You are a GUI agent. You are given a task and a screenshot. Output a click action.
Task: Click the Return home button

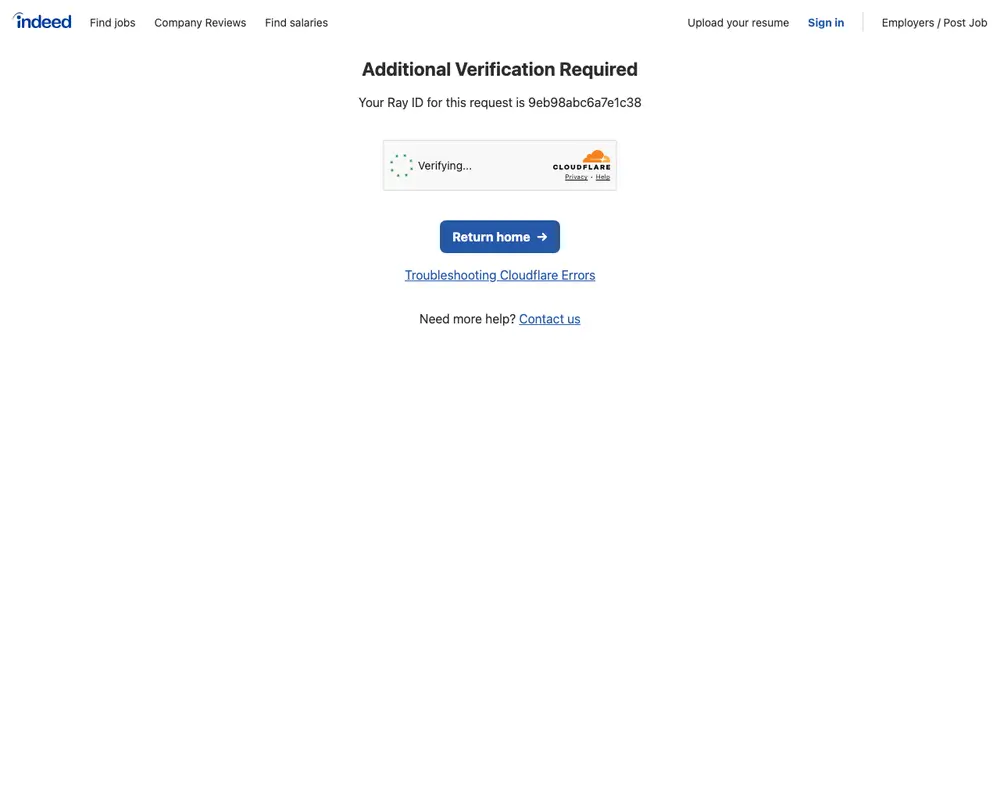pyautogui.click(x=500, y=237)
